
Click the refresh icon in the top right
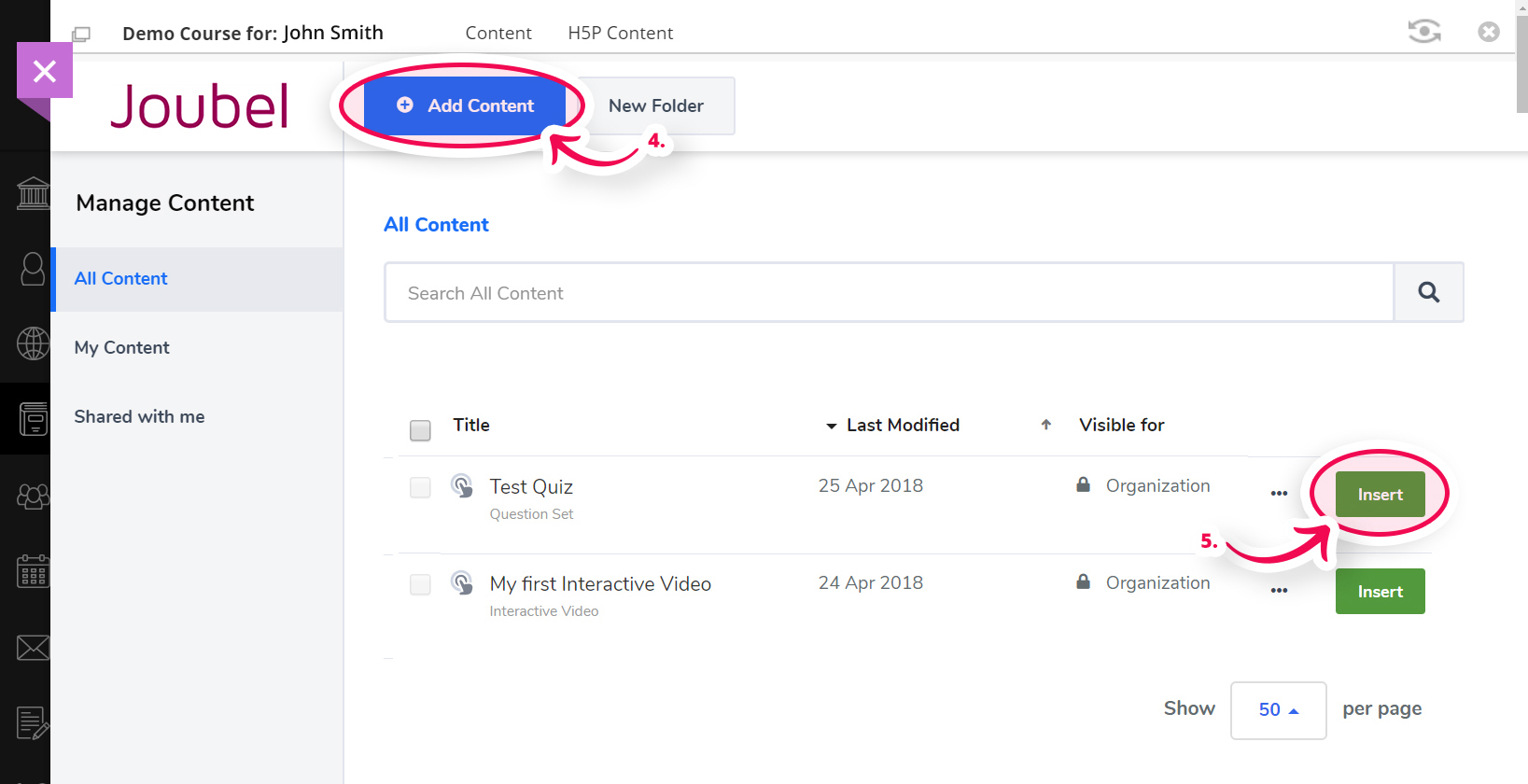1423,30
